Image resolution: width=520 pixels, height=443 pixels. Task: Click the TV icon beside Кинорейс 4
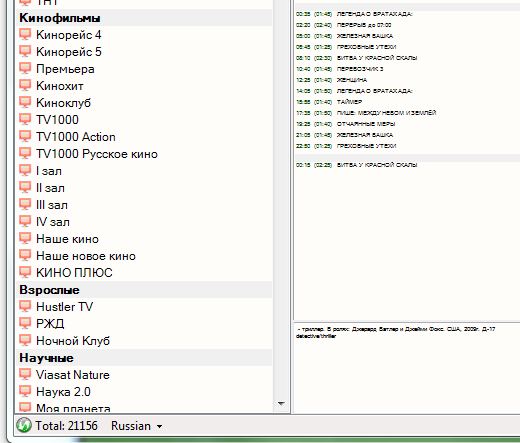coord(25,34)
